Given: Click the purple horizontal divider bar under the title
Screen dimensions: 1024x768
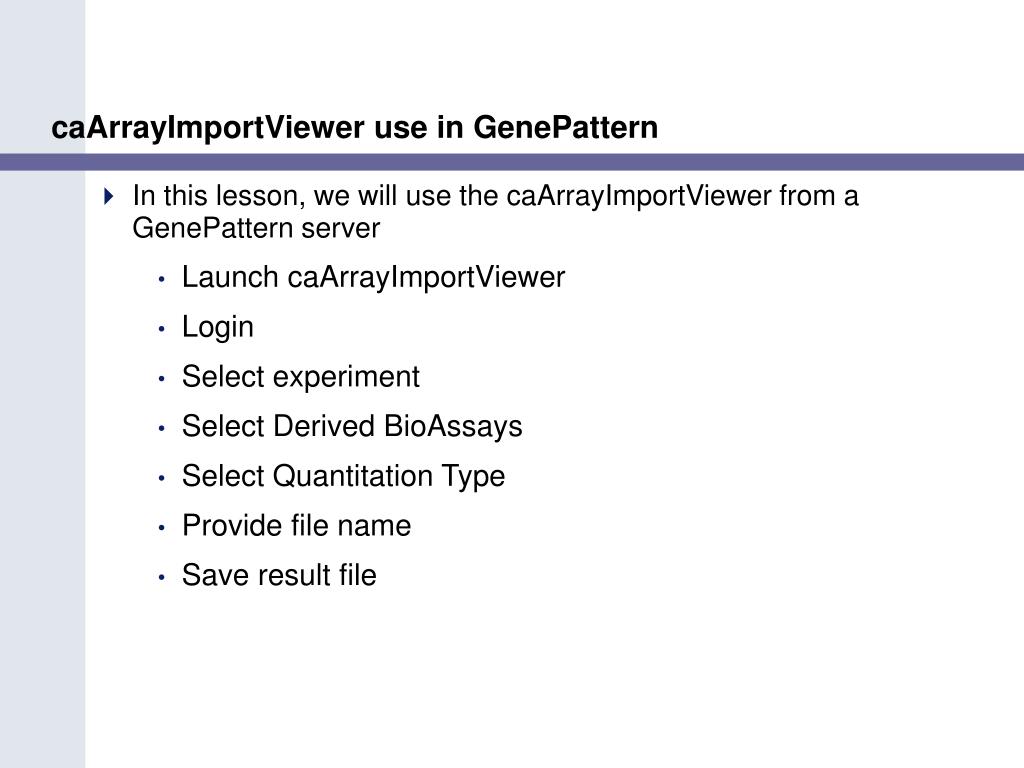Looking at the screenshot, I should tap(512, 162).
